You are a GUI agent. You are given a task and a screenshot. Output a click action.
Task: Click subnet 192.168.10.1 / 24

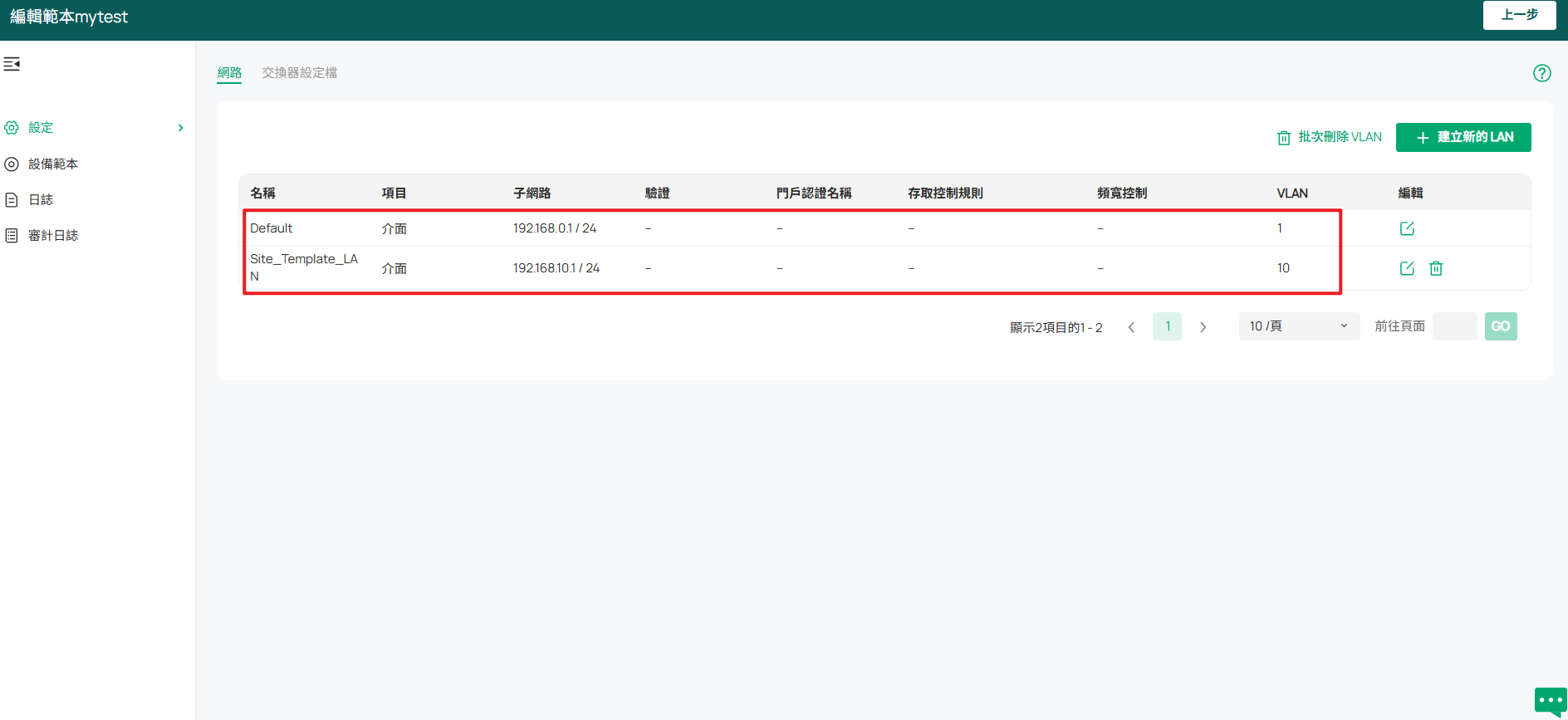pyautogui.click(x=556, y=268)
